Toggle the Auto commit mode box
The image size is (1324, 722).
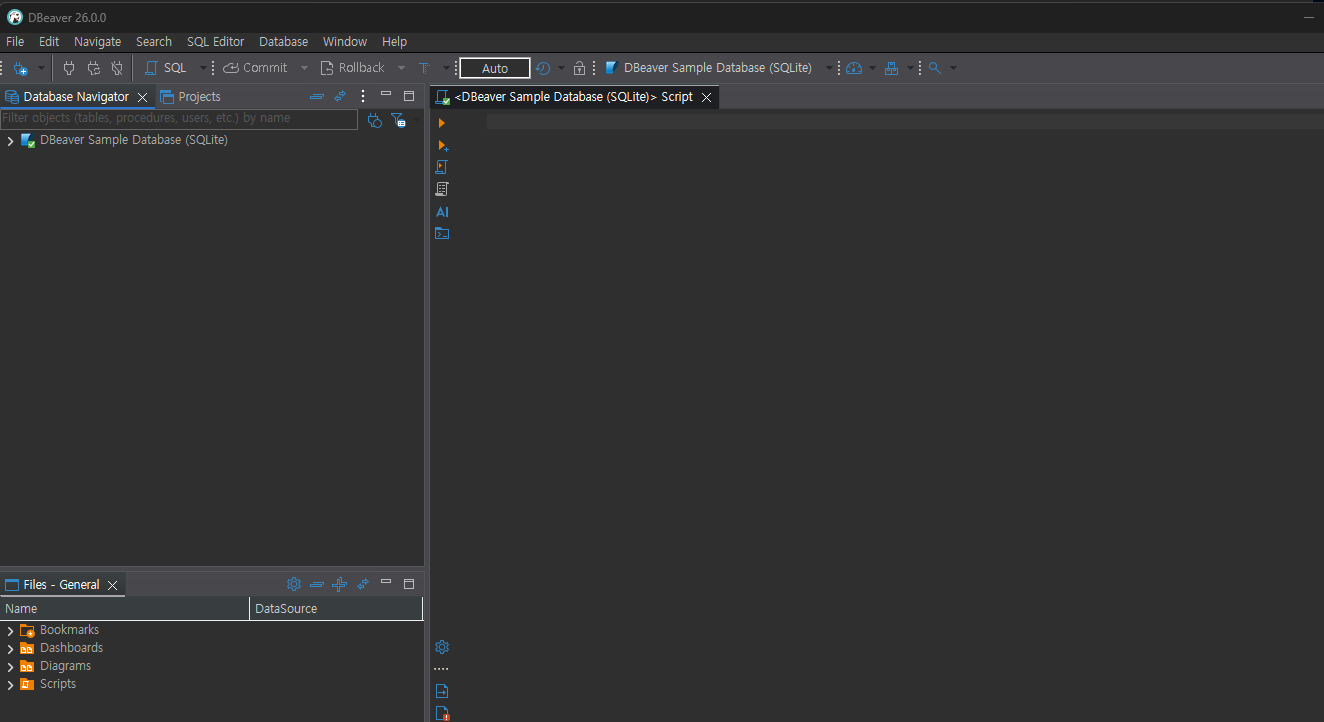pos(495,68)
